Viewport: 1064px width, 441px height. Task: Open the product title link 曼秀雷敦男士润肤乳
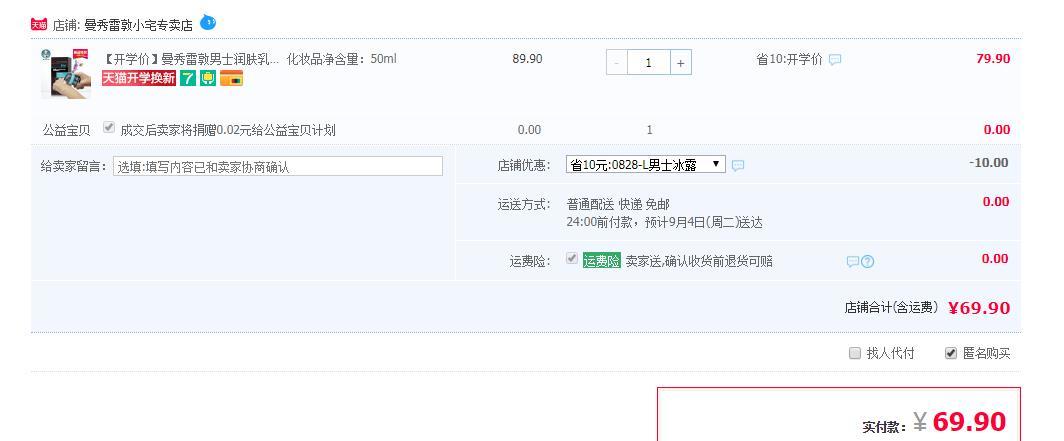190,59
